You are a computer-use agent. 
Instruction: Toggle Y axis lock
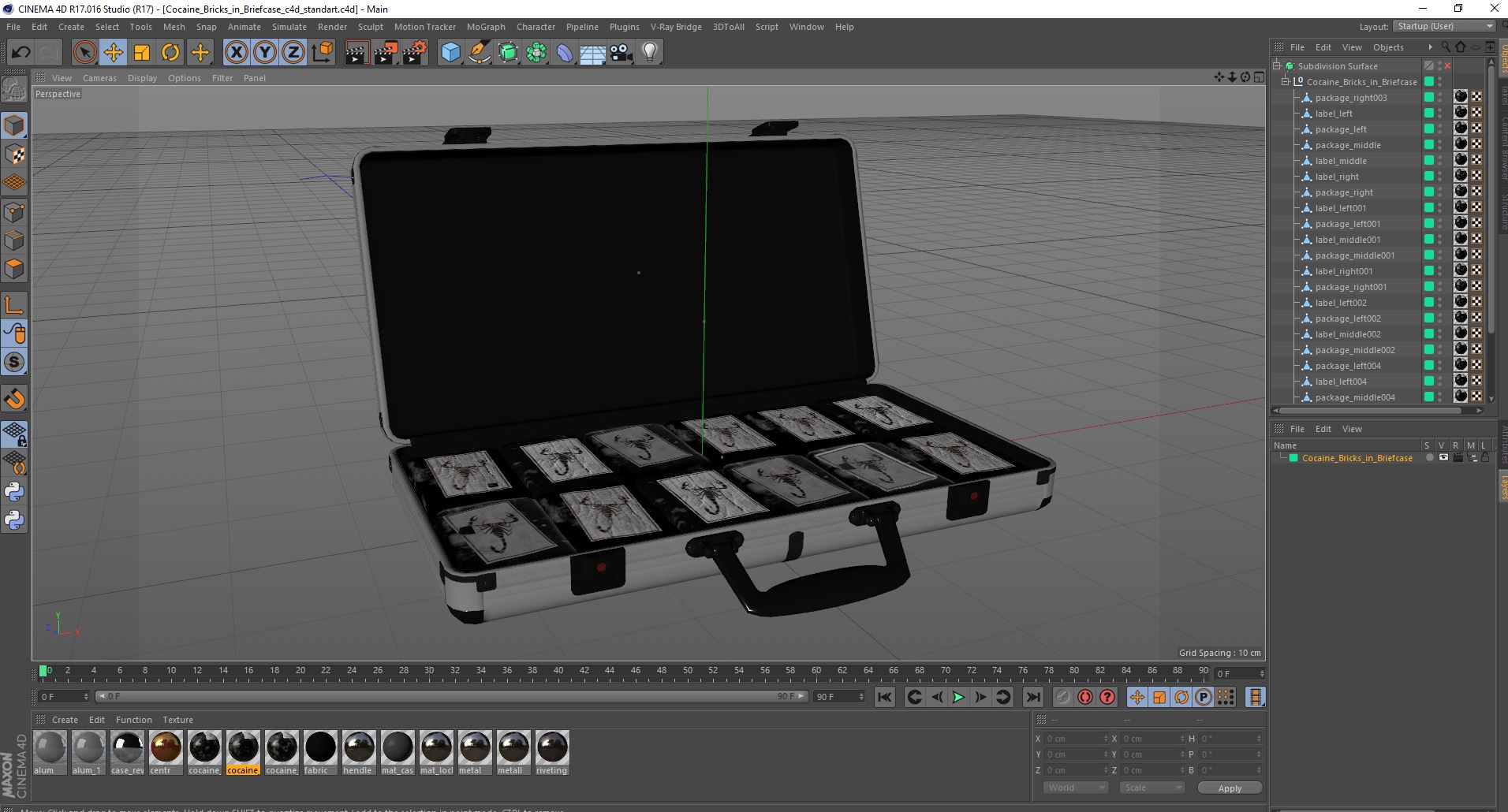point(265,53)
